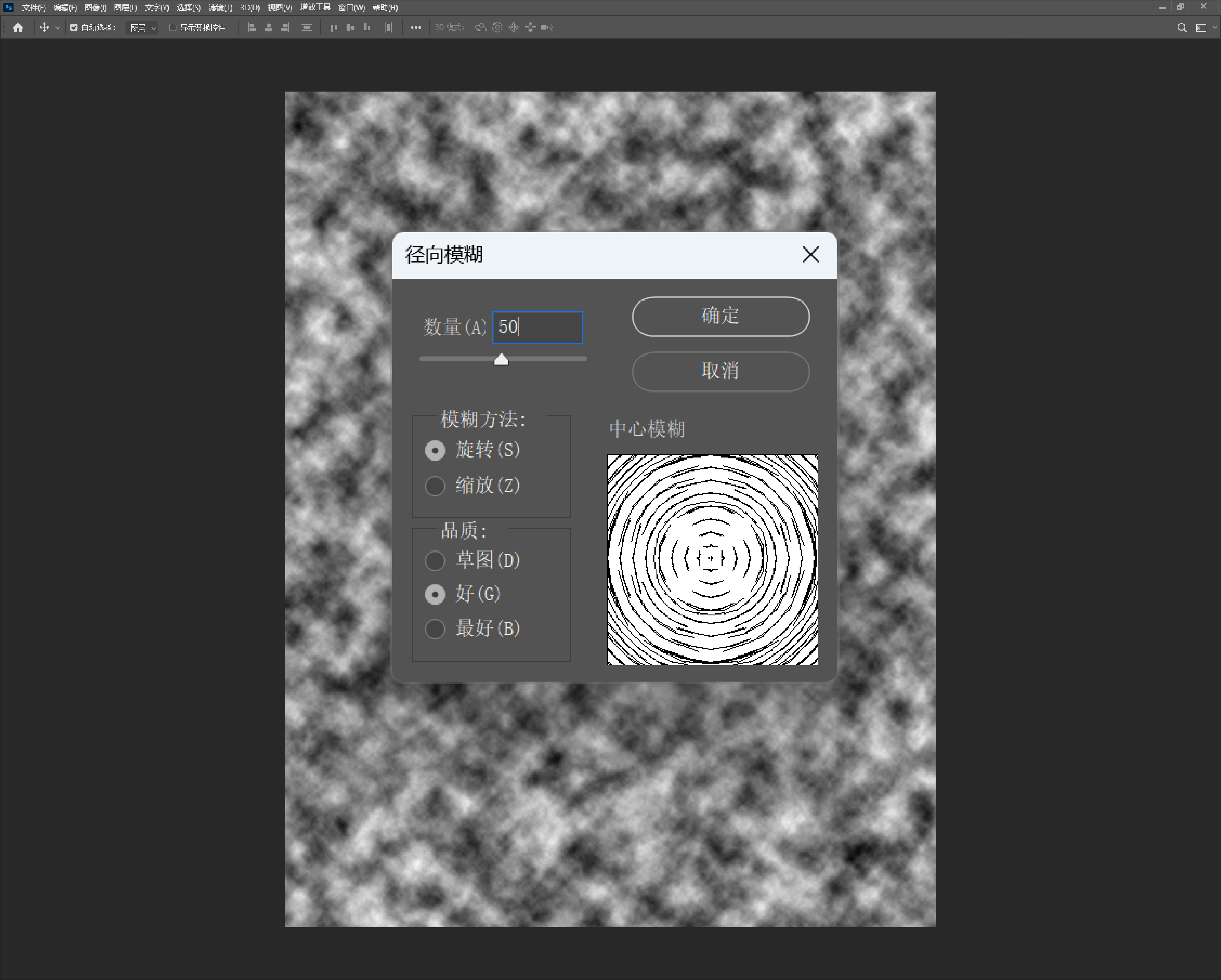Click the 3D video camera scale icon
This screenshot has height=980, width=1221.
pos(547,27)
